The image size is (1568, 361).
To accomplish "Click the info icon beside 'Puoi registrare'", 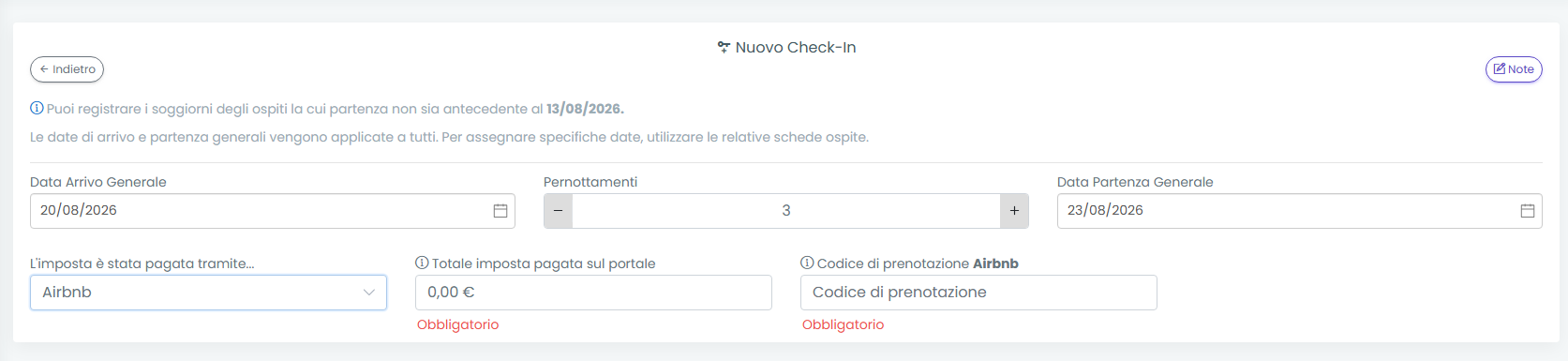I will [x=37, y=109].
